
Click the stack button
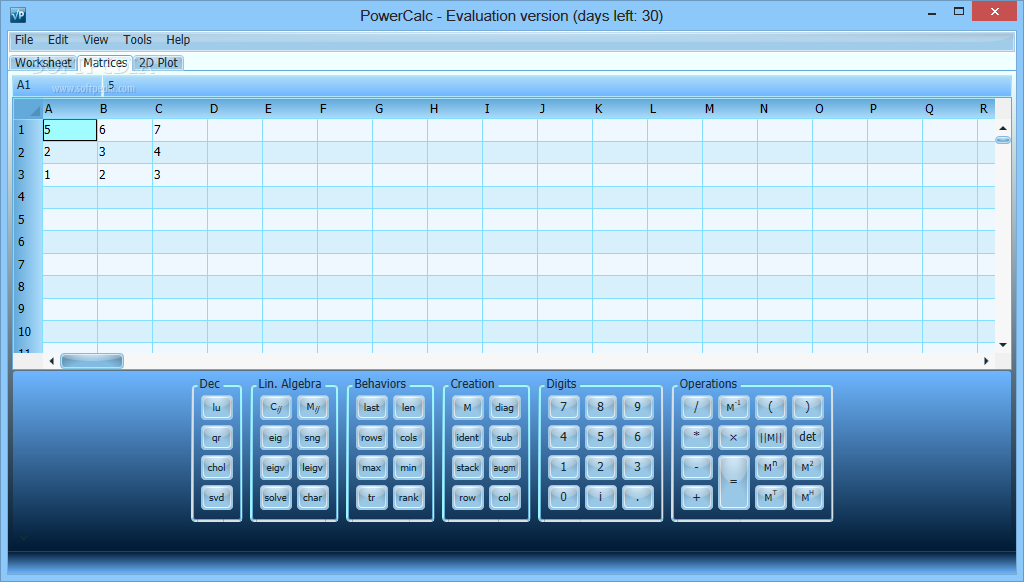(x=468, y=468)
